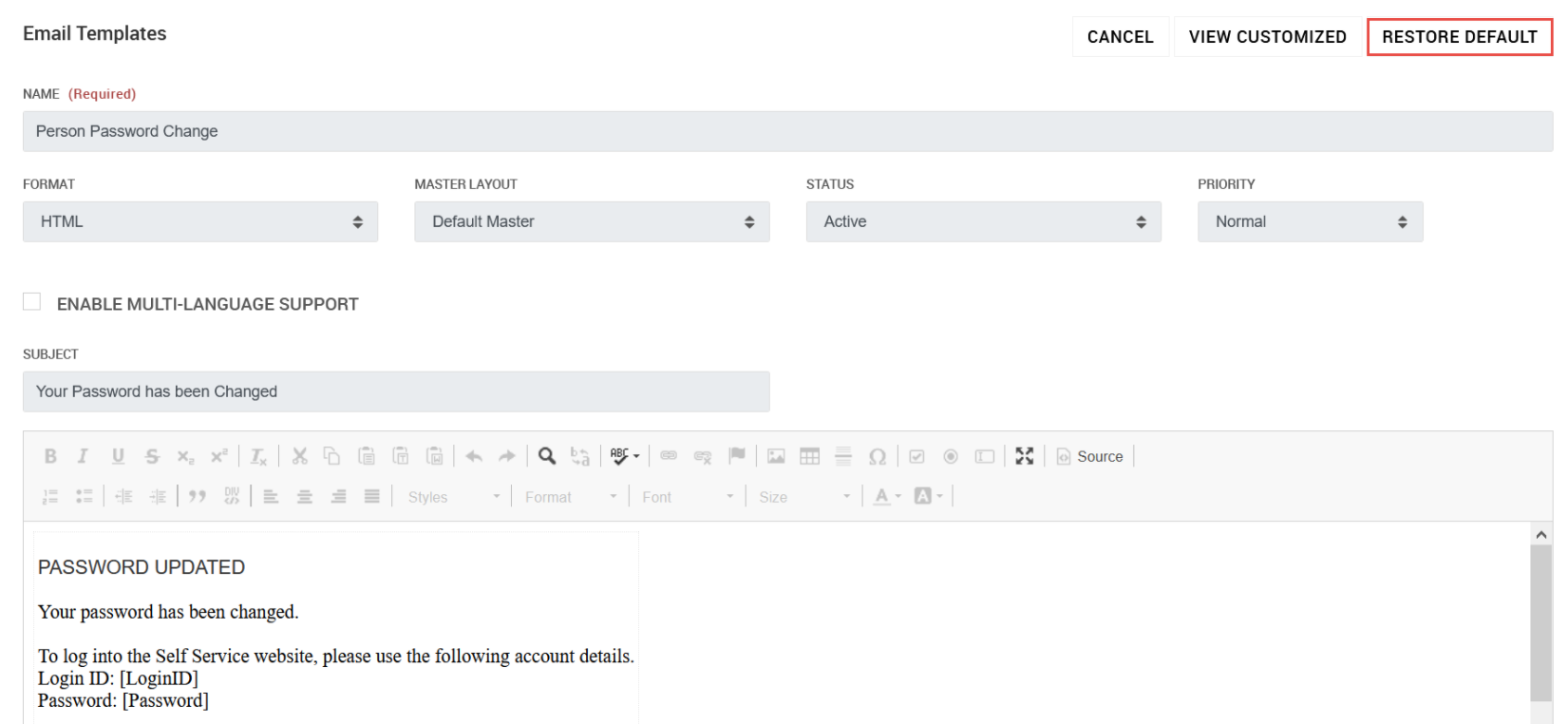Open the Priority dropdown showing Normal
Image resolution: width=1568 pixels, height=724 pixels.
(1310, 221)
